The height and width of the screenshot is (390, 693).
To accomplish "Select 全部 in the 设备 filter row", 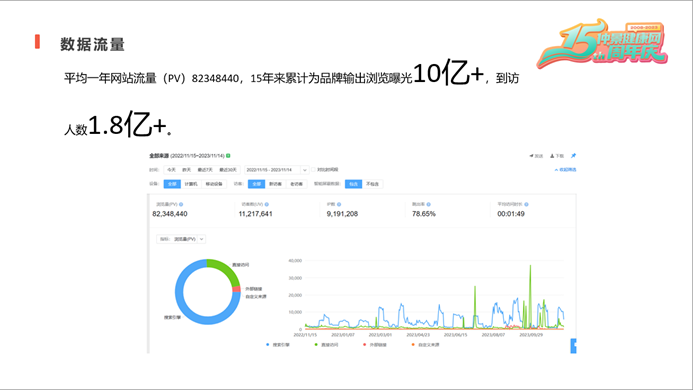I will pyautogui.click(x=172, y=184).
